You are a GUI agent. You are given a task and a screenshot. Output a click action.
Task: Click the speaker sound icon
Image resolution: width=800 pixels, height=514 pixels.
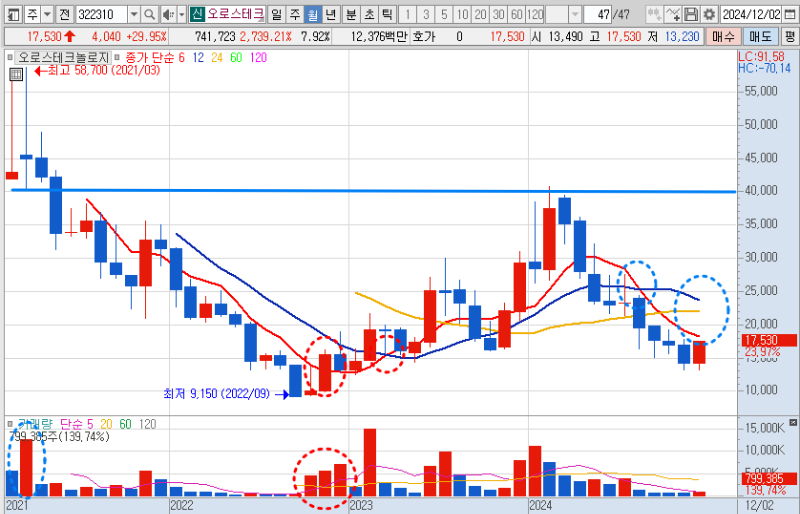pyautogui.click(x=168, y=14)
